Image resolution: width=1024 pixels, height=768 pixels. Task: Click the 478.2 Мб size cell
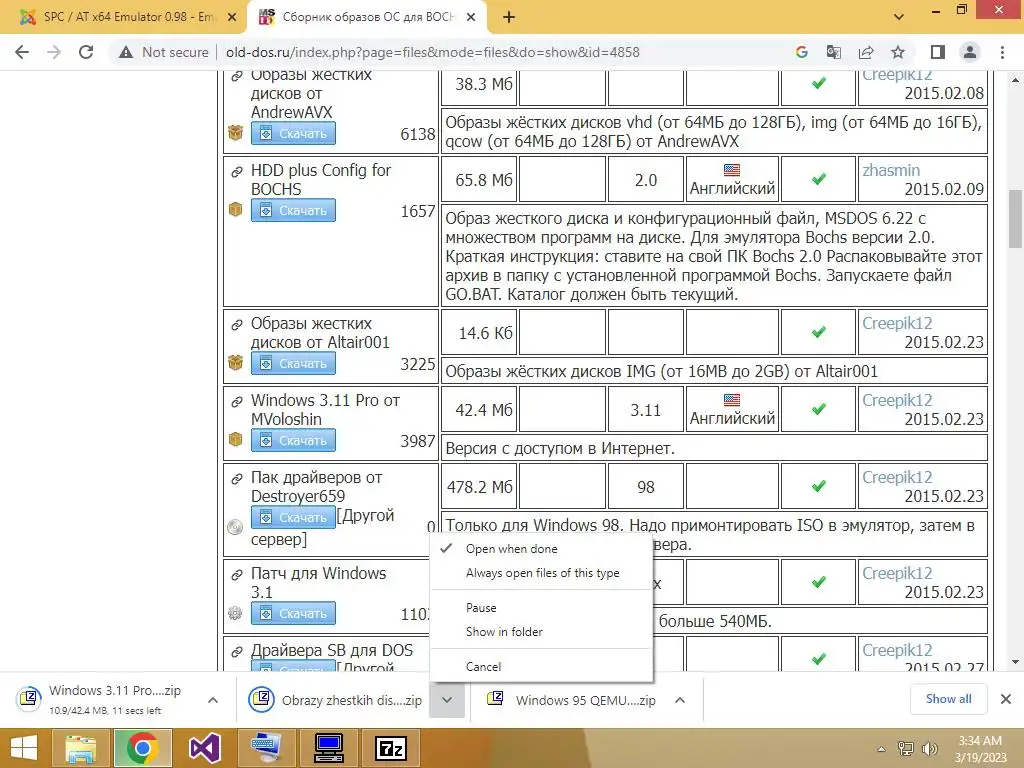coord(480,487)
